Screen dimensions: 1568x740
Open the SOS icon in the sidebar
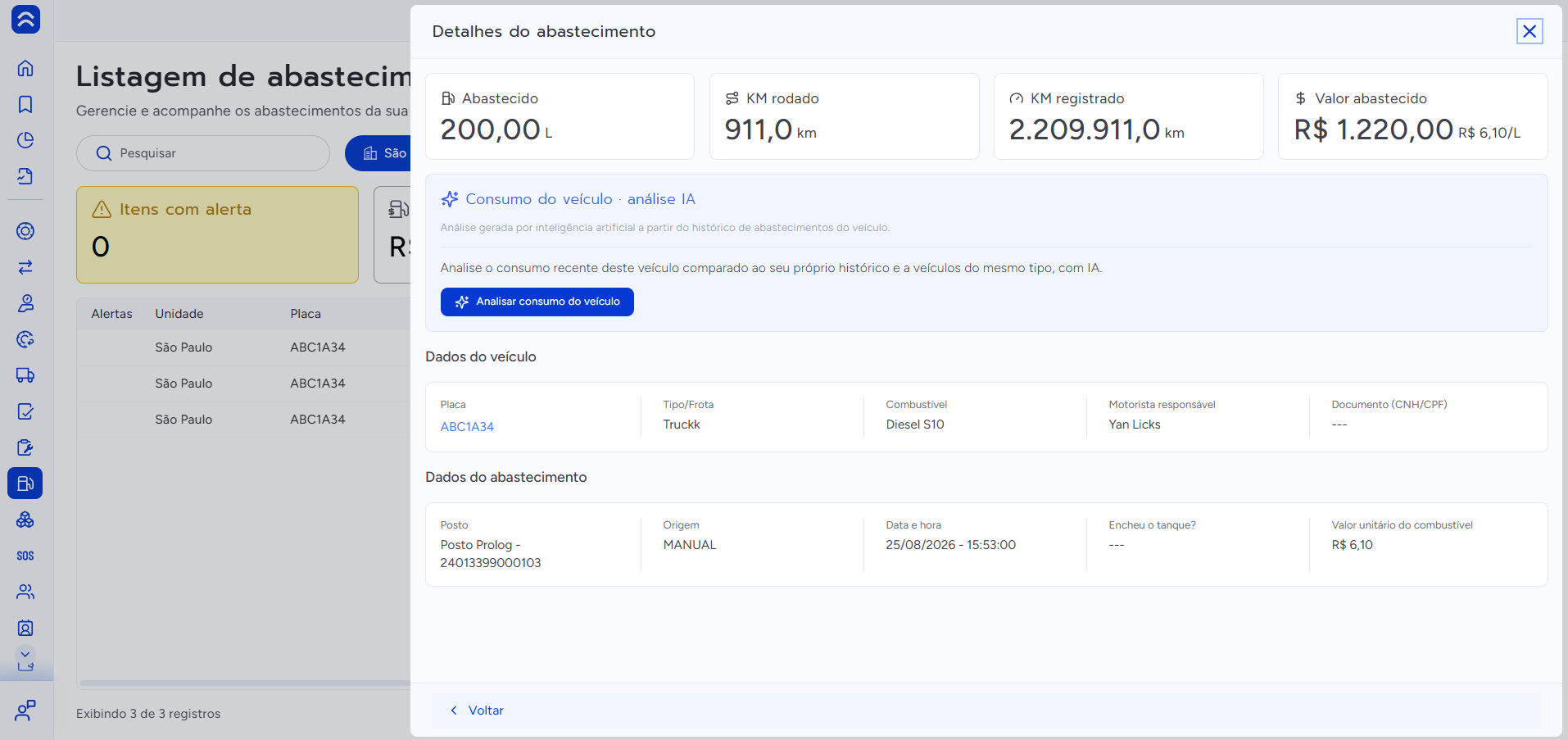(25, 556)
